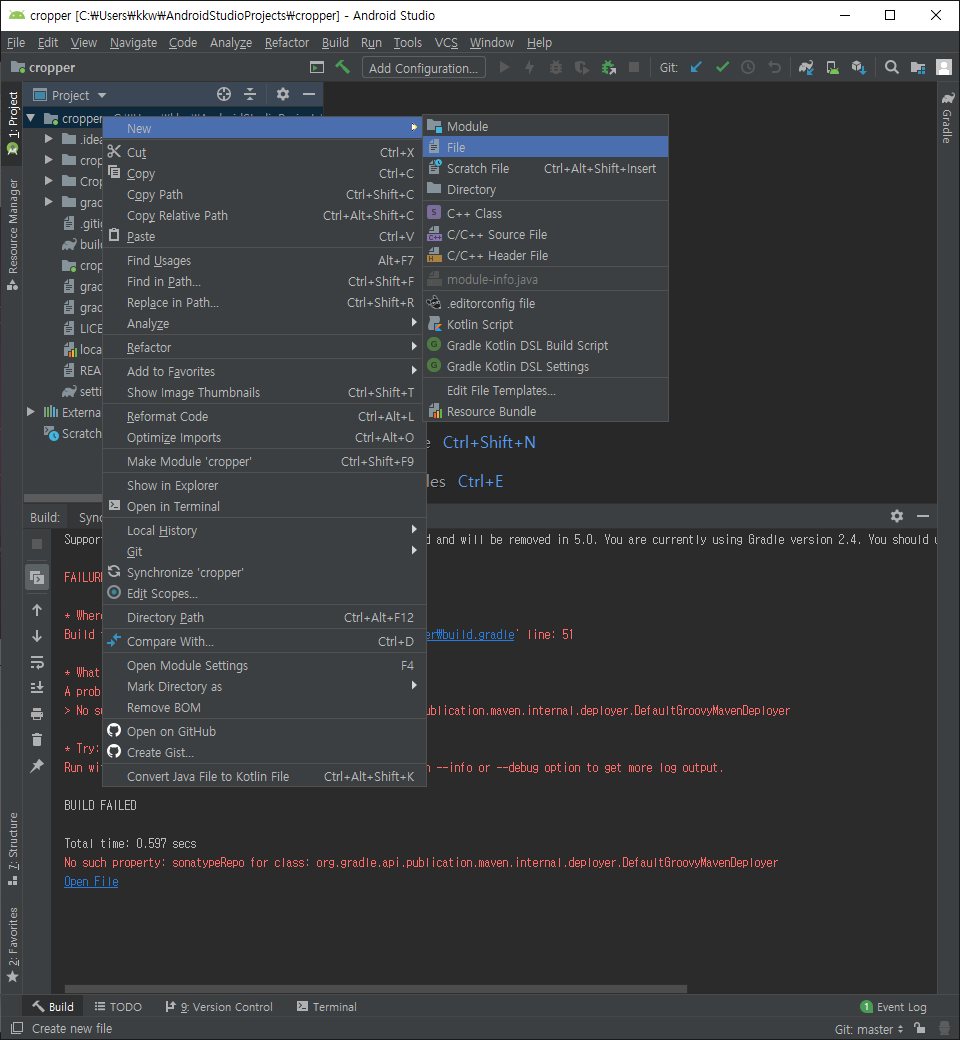The image size is (960, 1040).
Task: Click the print icon in Build panel
Action: (37, 714)
